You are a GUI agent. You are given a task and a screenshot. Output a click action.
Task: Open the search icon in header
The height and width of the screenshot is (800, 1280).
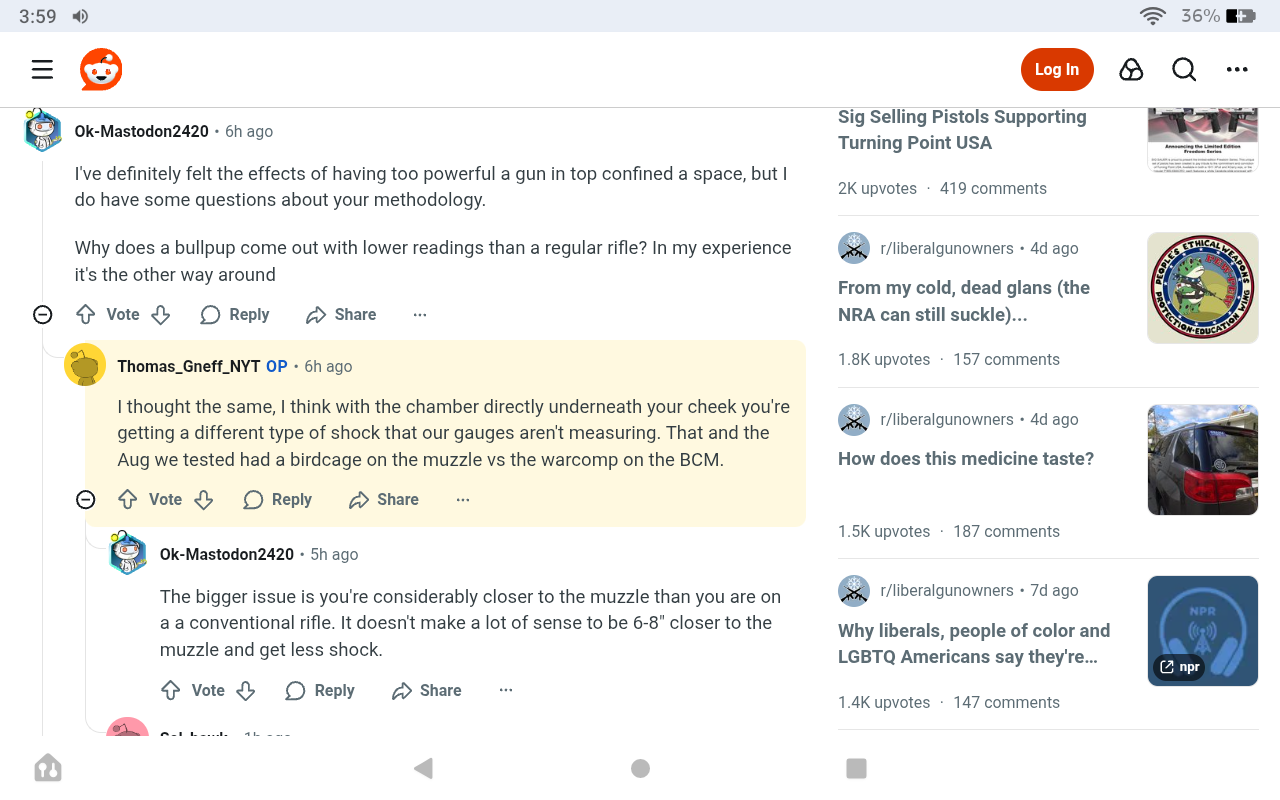tap(1184, 69)
